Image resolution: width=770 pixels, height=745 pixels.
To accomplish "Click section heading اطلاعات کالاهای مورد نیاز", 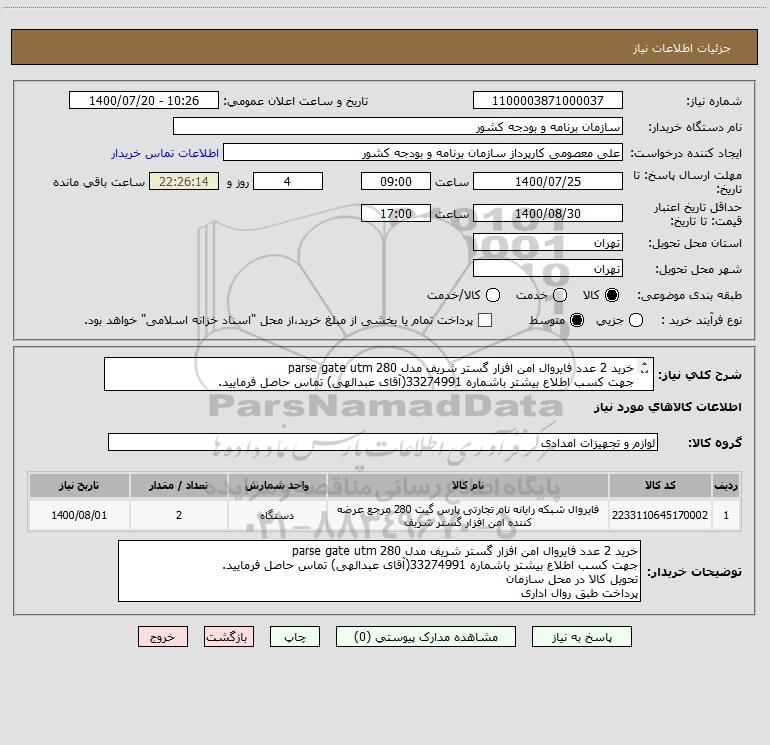I will tap(667, 407).
